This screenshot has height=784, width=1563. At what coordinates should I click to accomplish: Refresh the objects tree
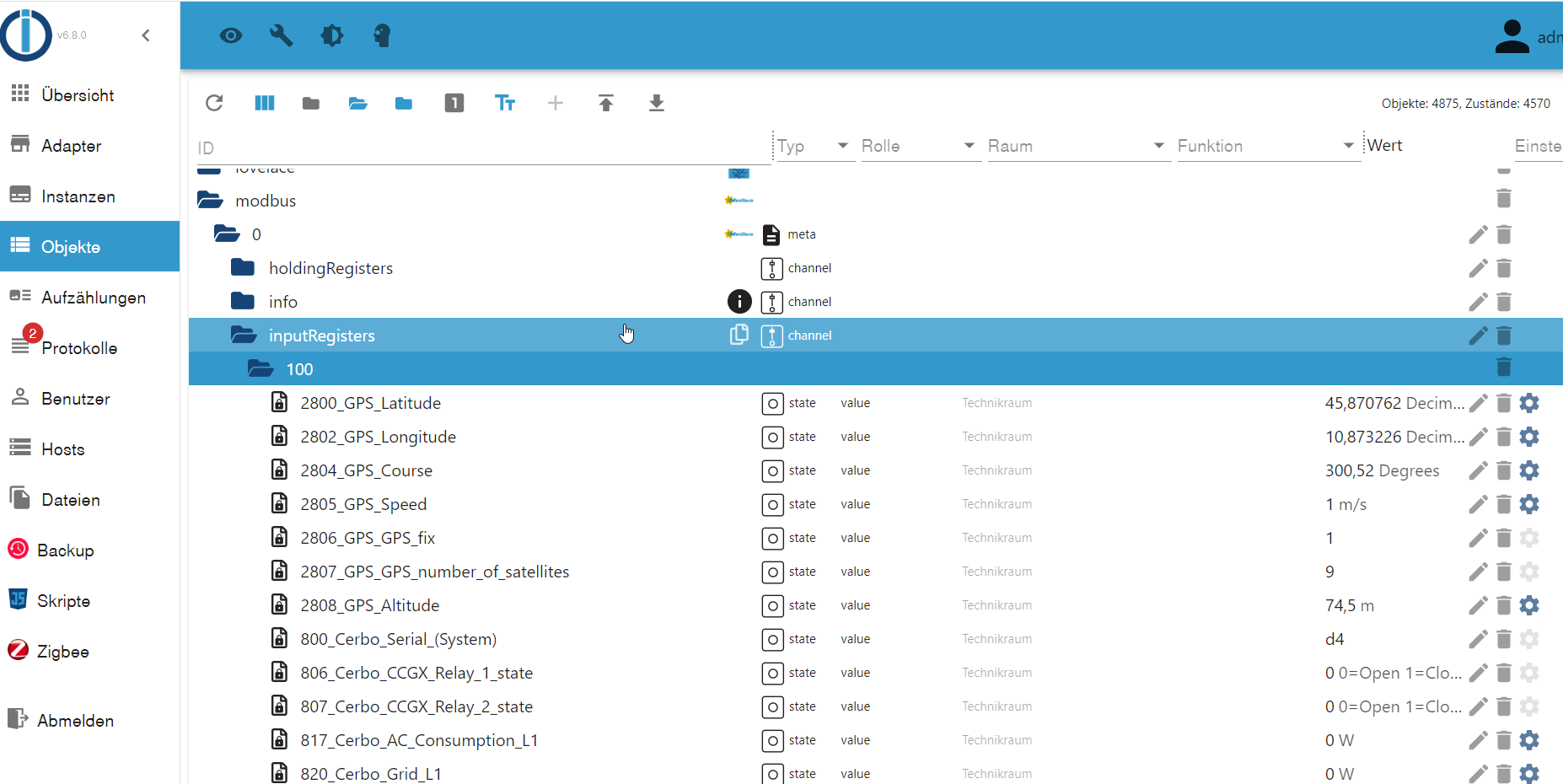(x=214, y=103)
